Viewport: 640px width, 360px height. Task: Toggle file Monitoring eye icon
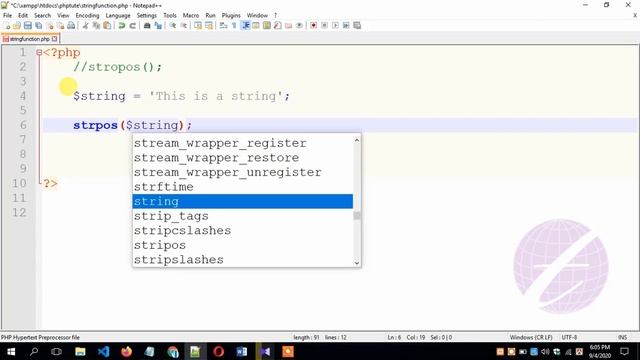point(300,26)
